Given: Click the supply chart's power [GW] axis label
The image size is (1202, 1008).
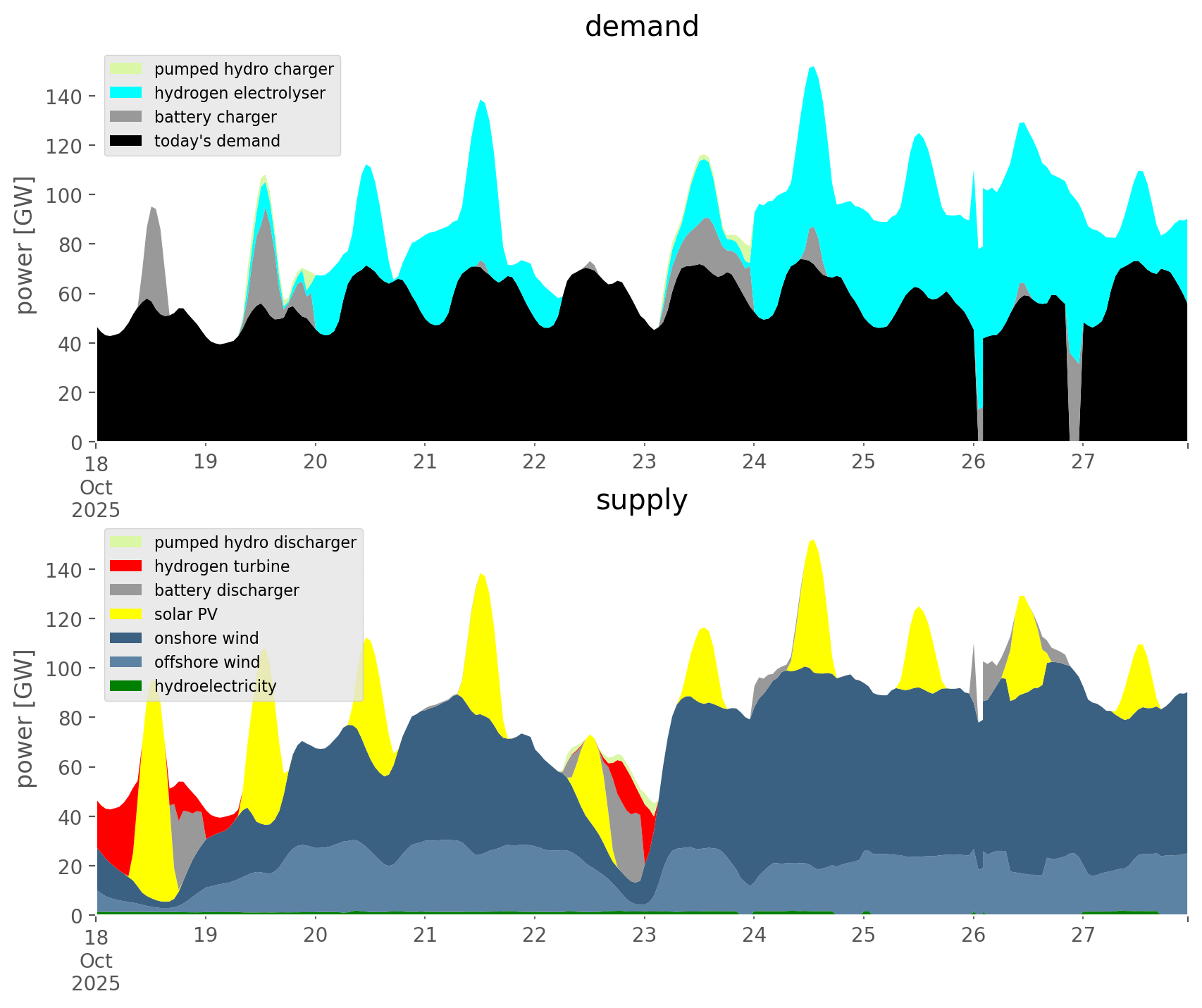Looking at the screenshot, I should point(25,718).
